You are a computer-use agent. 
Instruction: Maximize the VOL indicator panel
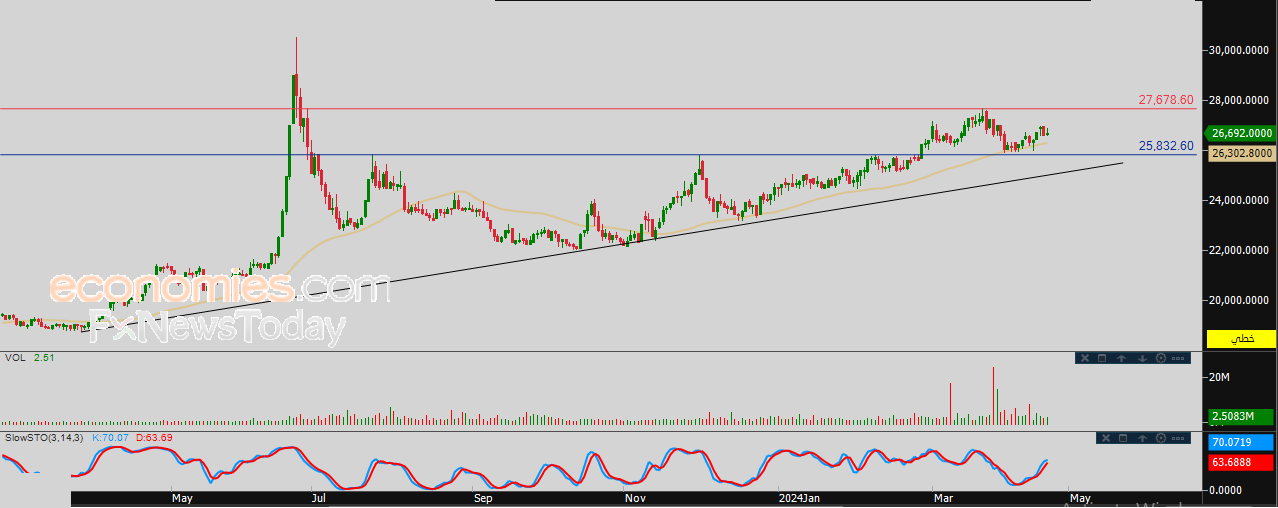[x=1102, y=358]
